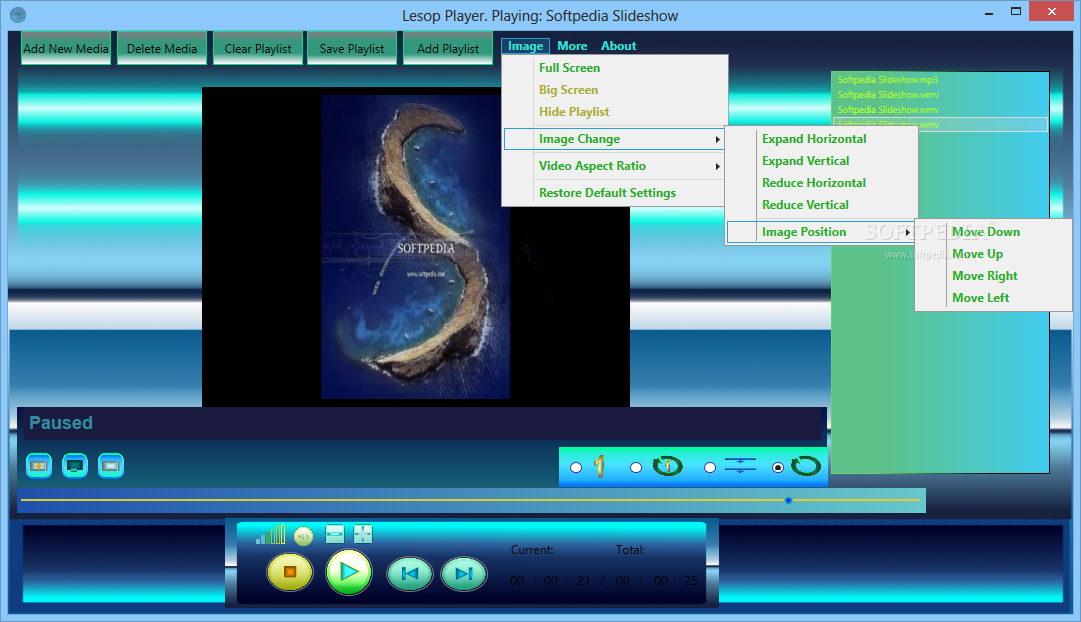
Task: Open the More menu
Action: (x=572, y=46)
